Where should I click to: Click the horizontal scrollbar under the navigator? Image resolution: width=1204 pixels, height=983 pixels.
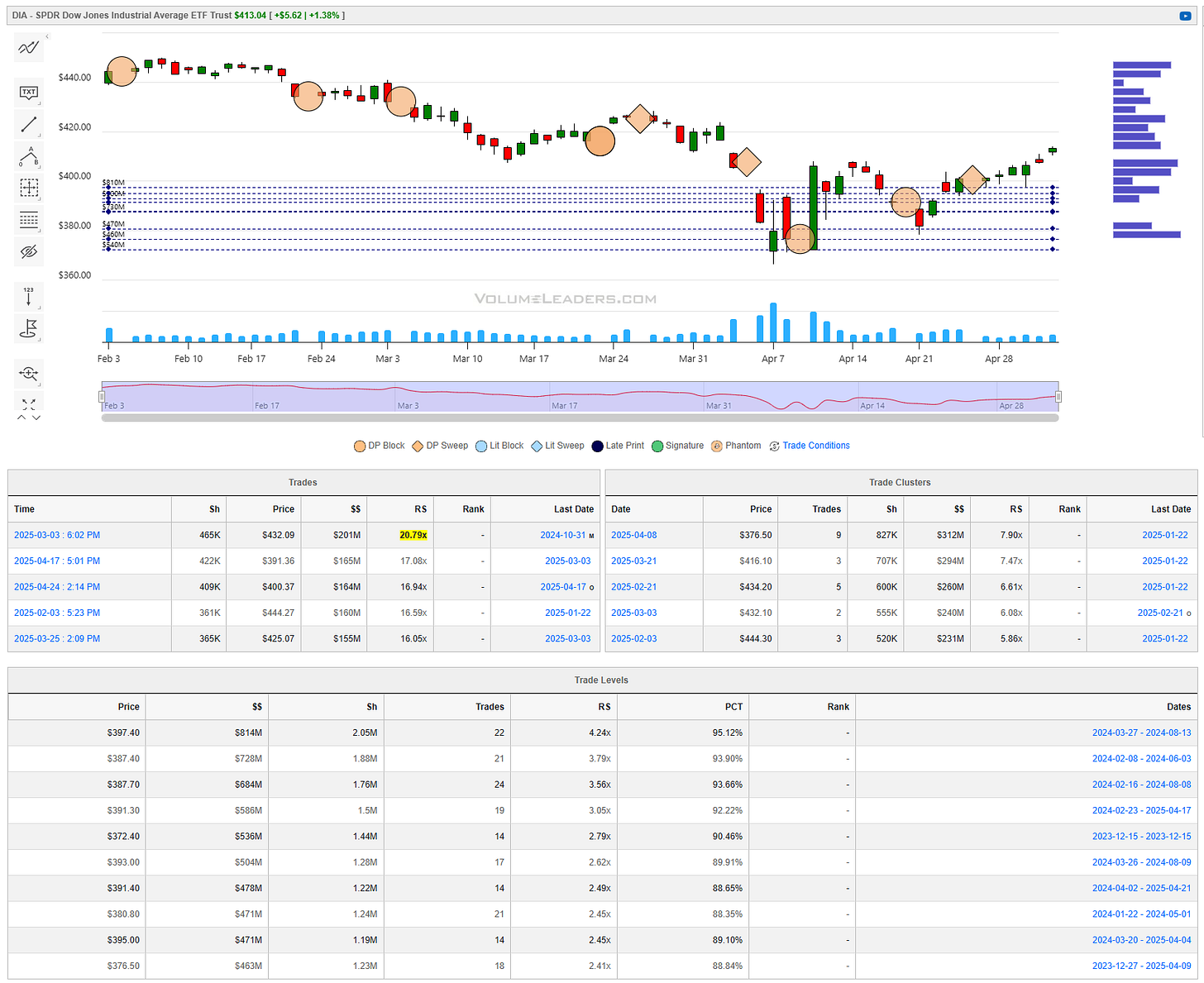[580, 418]
